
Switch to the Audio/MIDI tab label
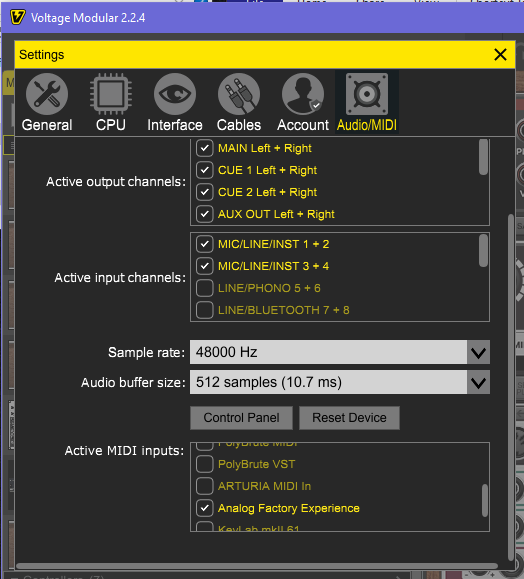[x=367, y=125]
